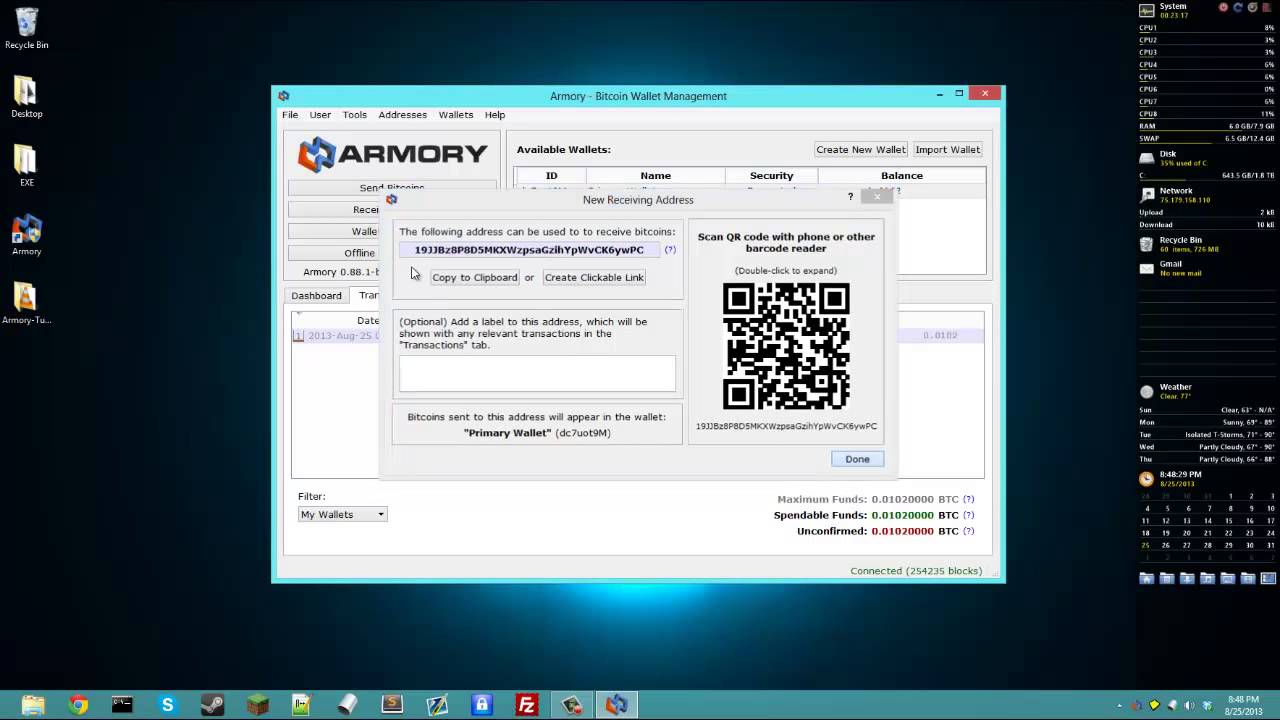Open the Addresses menu
This screenshot has width=1280, height=720.
(403, 115)
